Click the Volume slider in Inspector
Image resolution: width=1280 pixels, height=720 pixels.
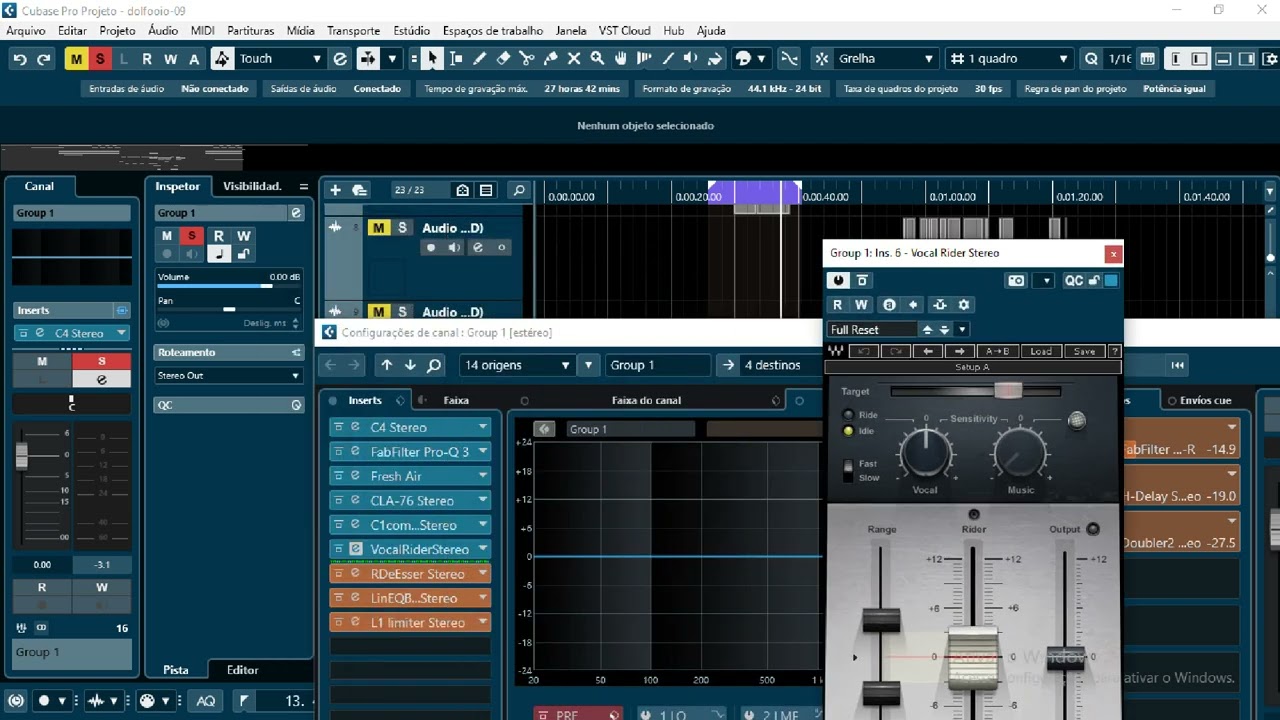pyautogui.click(x=229, y=286)
